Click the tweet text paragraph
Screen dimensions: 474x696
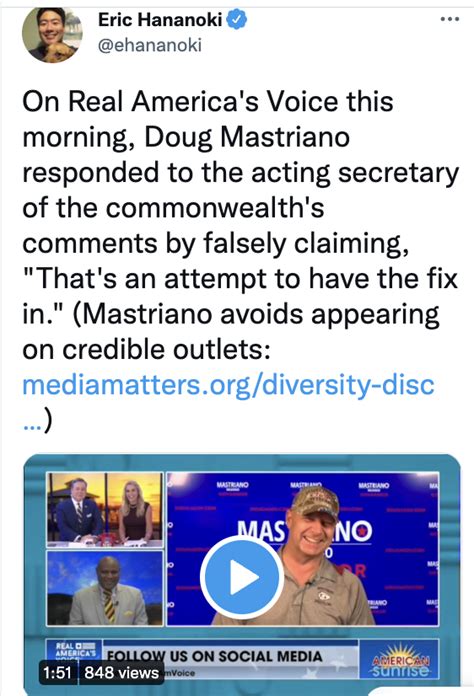pos(240,260)
